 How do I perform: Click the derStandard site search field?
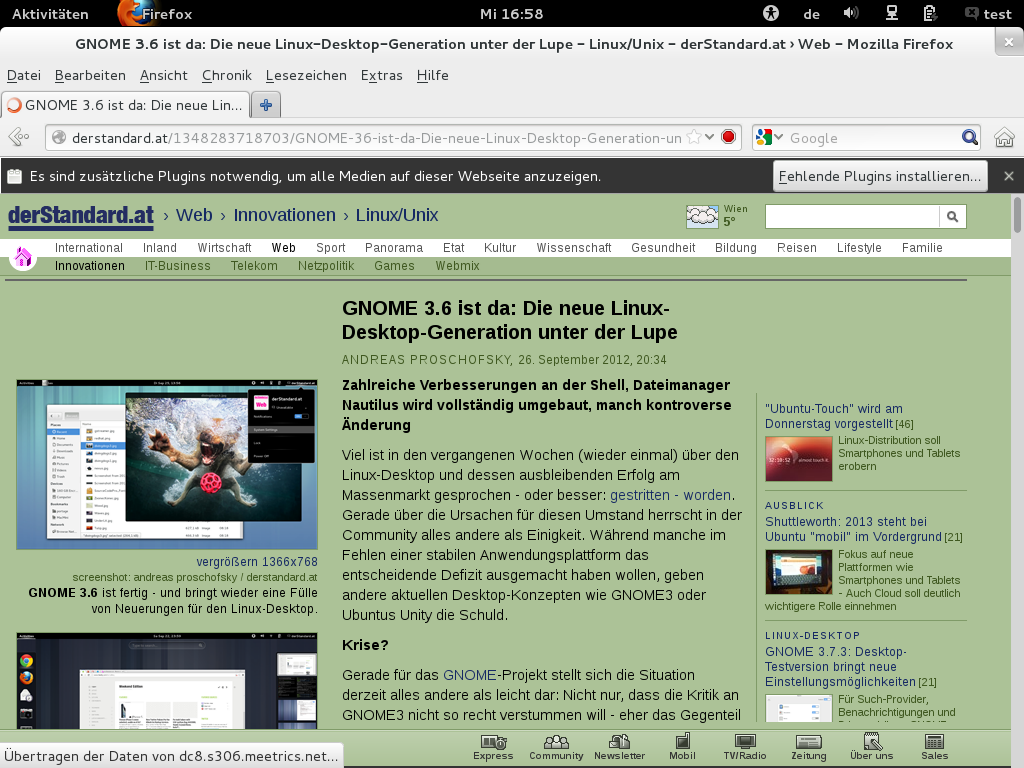tap(852, 216)
